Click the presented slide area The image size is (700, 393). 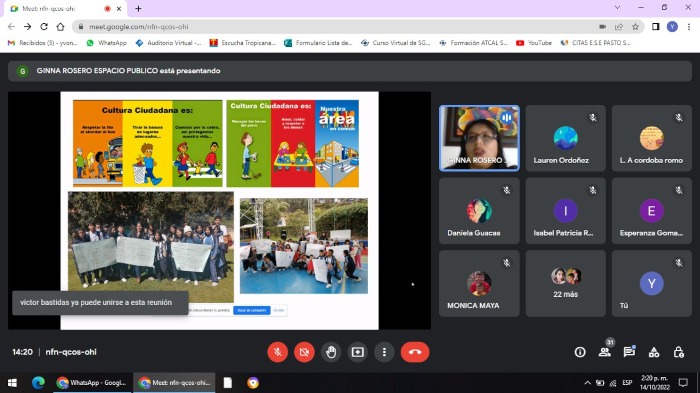click(219, 210)
